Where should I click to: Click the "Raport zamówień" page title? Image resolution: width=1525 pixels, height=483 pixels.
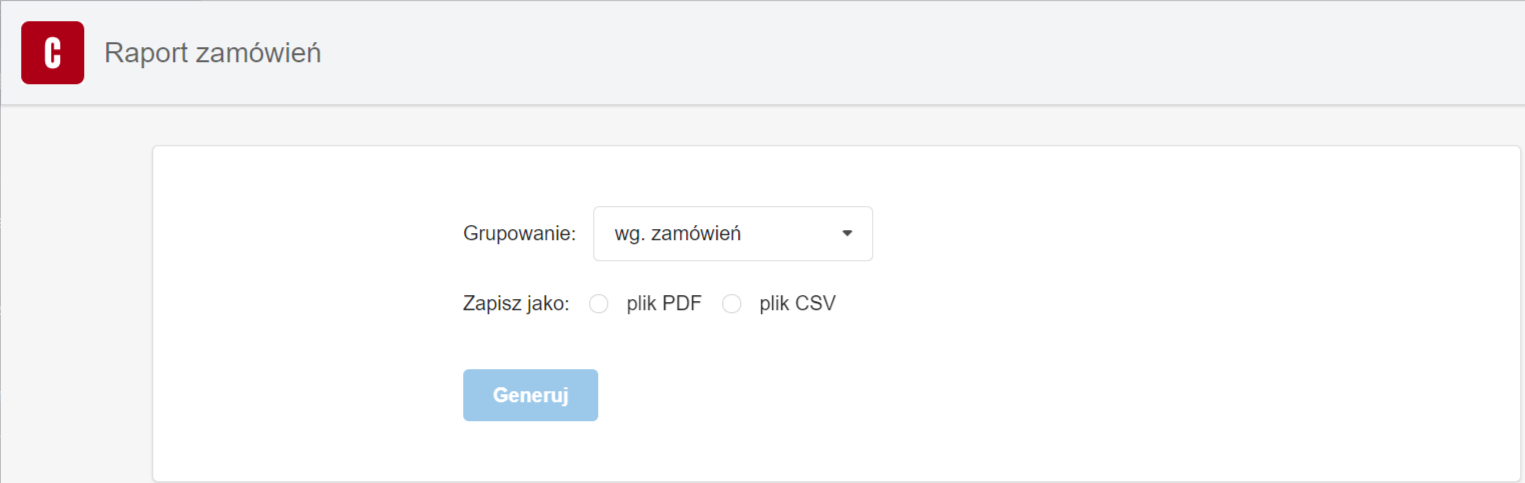click(x=212, y=53)
